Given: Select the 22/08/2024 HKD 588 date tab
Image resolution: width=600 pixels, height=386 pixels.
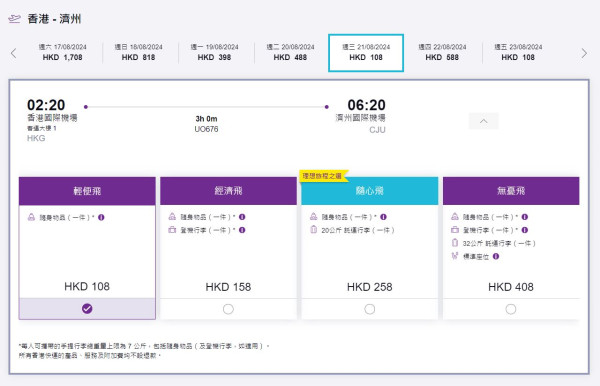Looking at the screenshot, I should (x=442, y=52).
